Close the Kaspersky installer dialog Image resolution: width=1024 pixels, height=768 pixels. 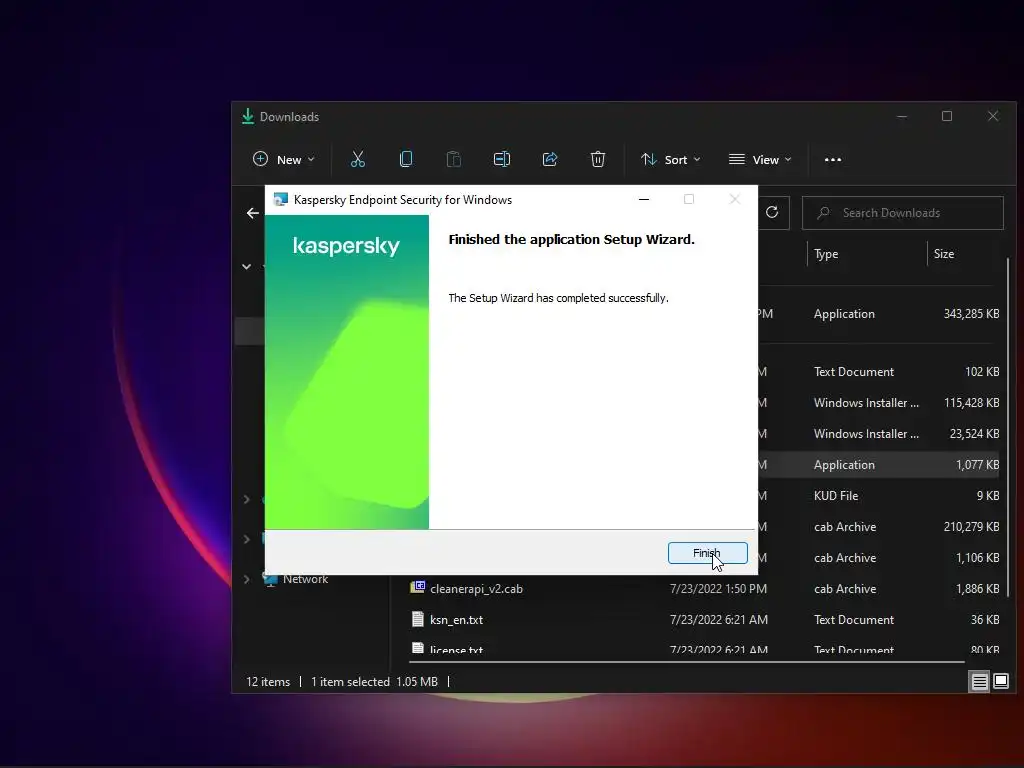coord(735,199)
